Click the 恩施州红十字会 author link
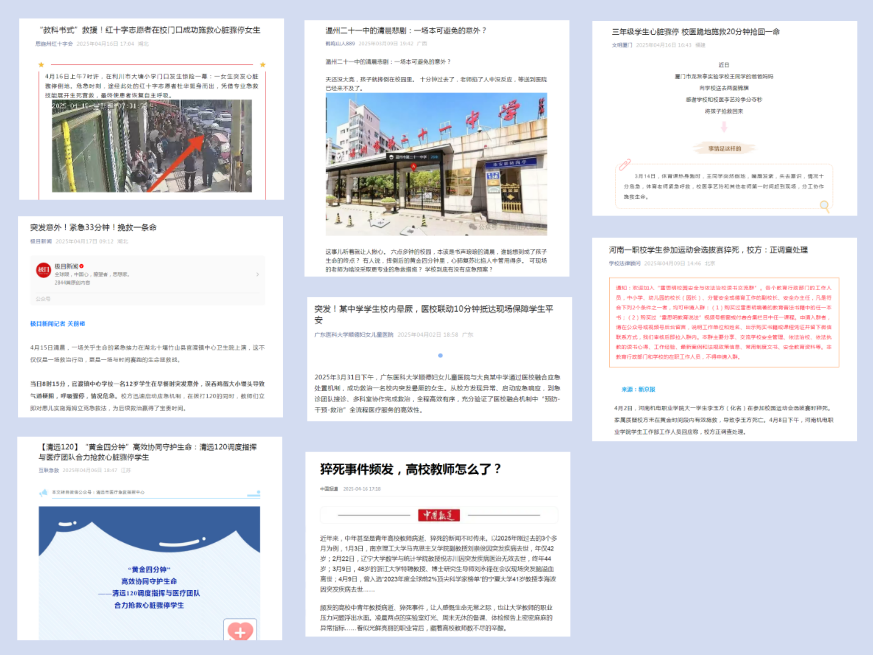 pos(55,44)
